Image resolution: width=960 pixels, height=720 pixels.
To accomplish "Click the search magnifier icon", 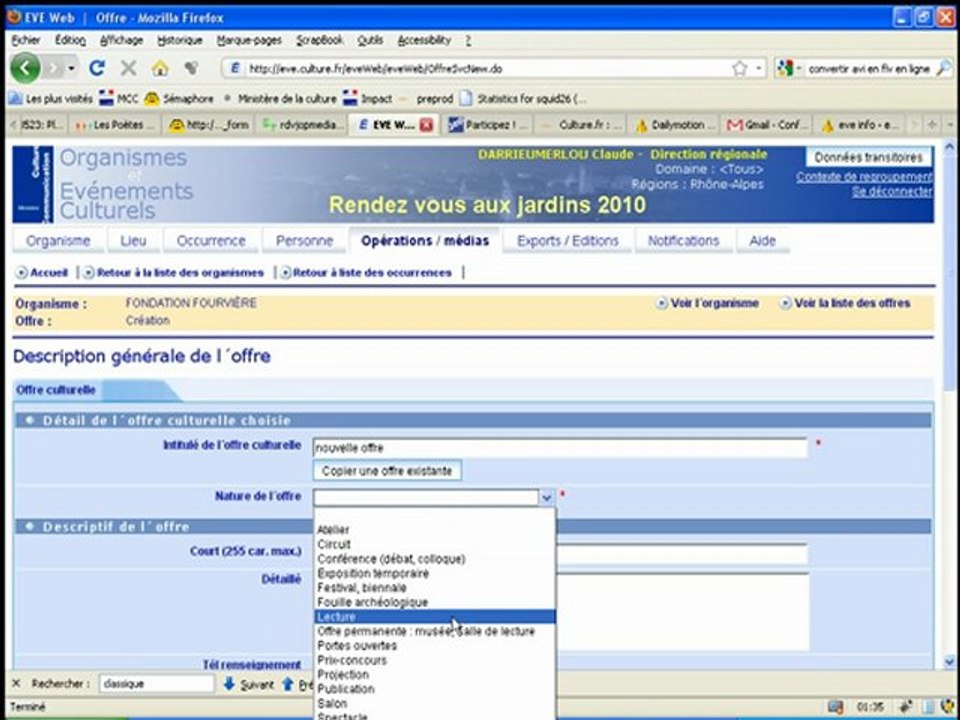I will click(x=943, y=68).
